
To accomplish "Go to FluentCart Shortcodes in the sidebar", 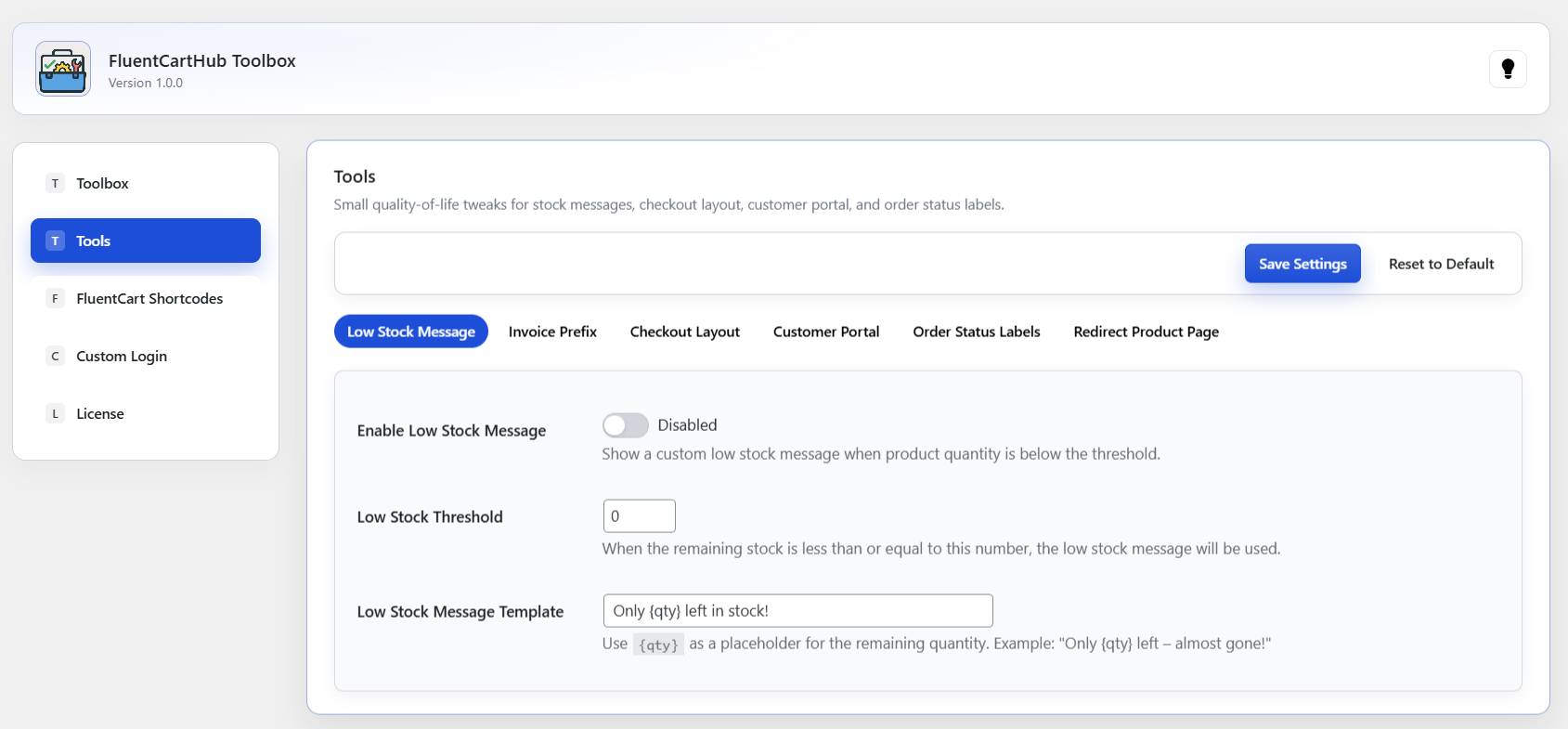I will [x=149, y=298].
